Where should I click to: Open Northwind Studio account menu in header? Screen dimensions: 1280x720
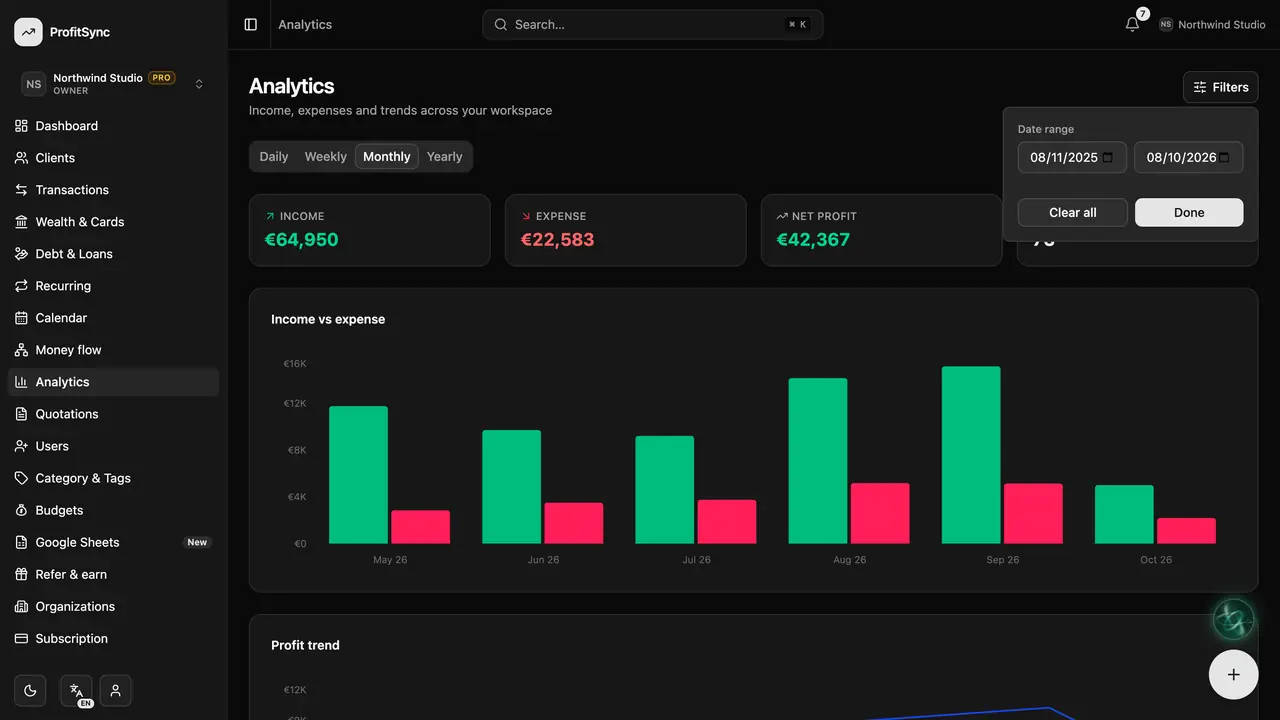coord(1212,24)
